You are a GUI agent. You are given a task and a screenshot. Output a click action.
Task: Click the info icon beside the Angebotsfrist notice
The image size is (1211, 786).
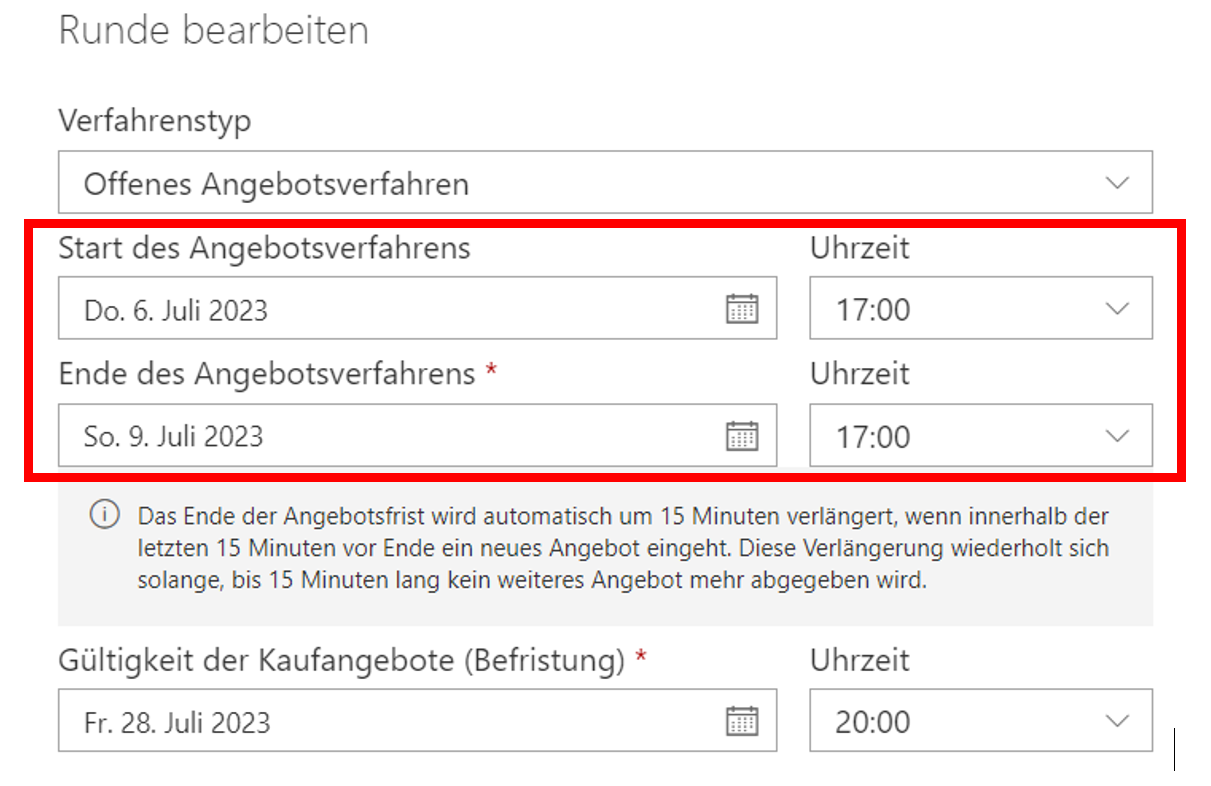pyautogui.click(x=104, y=516)
